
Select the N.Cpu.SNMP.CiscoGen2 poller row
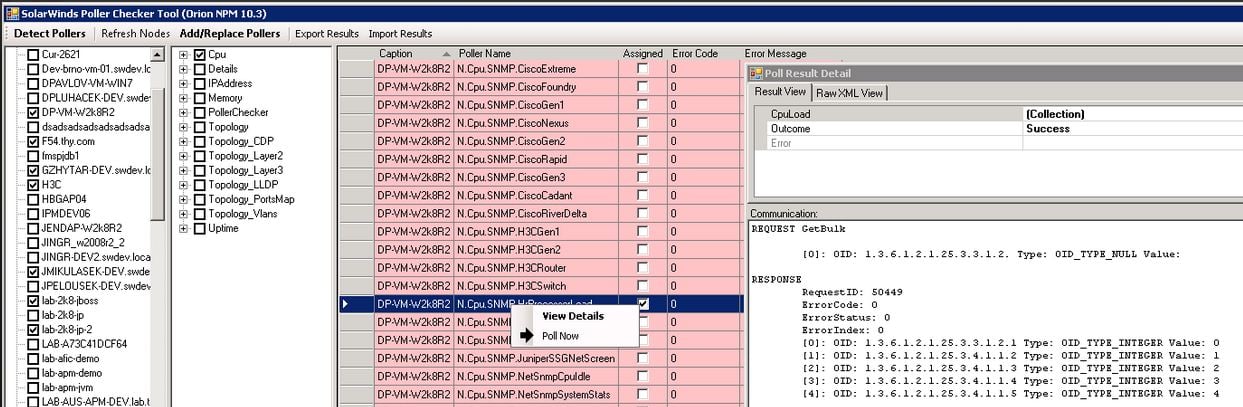point(541,141)
